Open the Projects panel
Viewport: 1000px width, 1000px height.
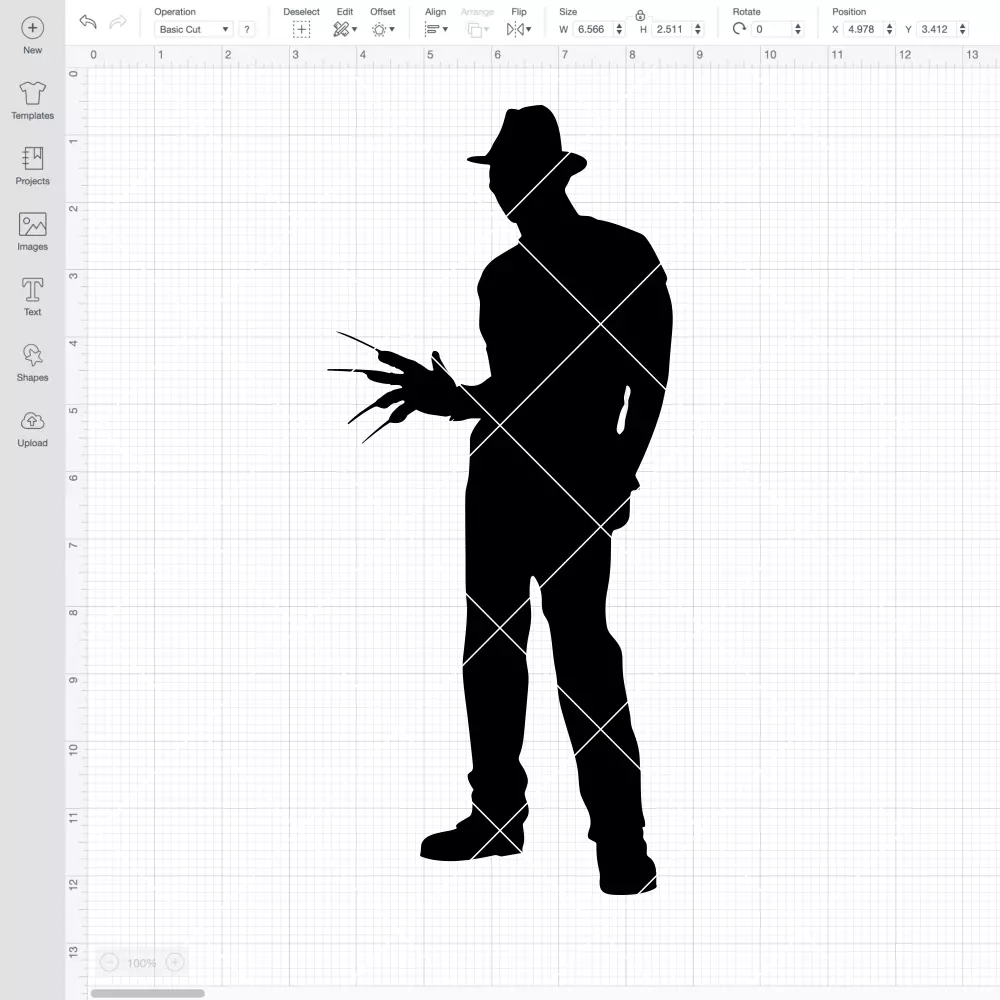pyautogui.click(x=33, y=166)
